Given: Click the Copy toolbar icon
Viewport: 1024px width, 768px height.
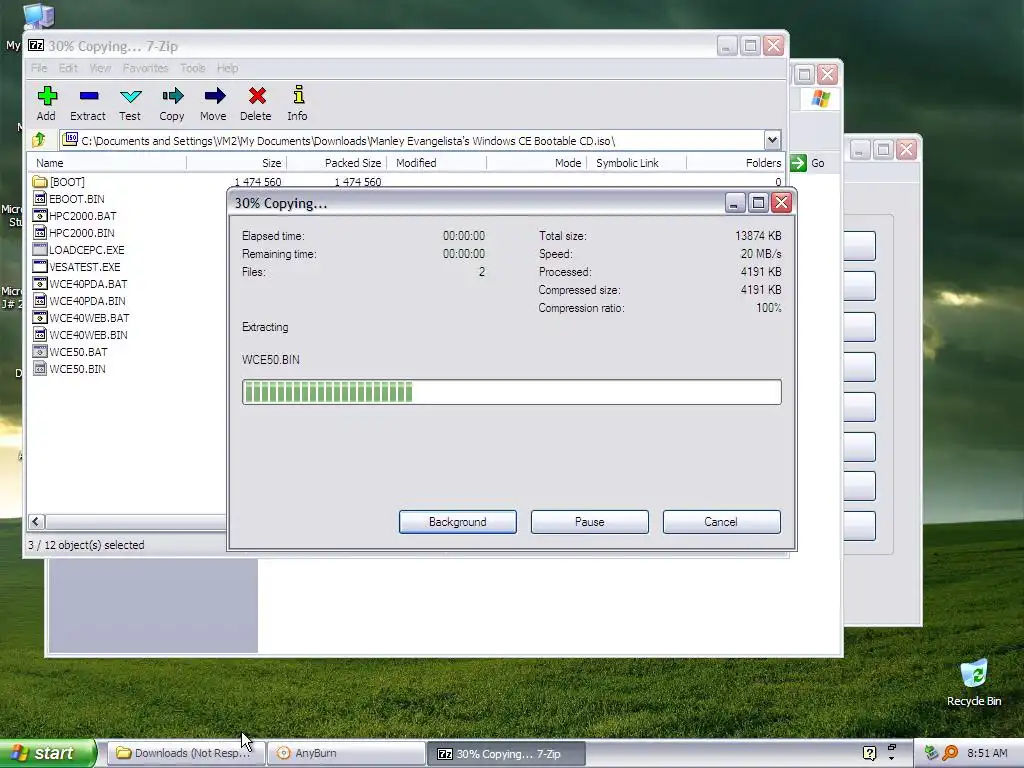Looking at the screenshot, I should click(x=172, y=96).
